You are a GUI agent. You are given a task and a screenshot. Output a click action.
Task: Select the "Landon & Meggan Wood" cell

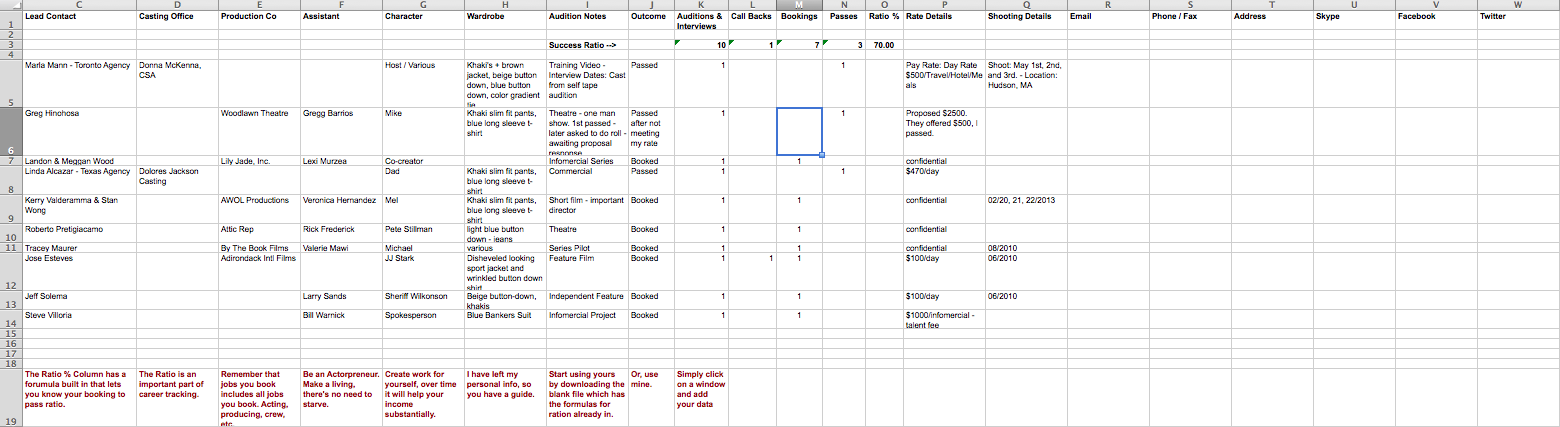(79, 161)
